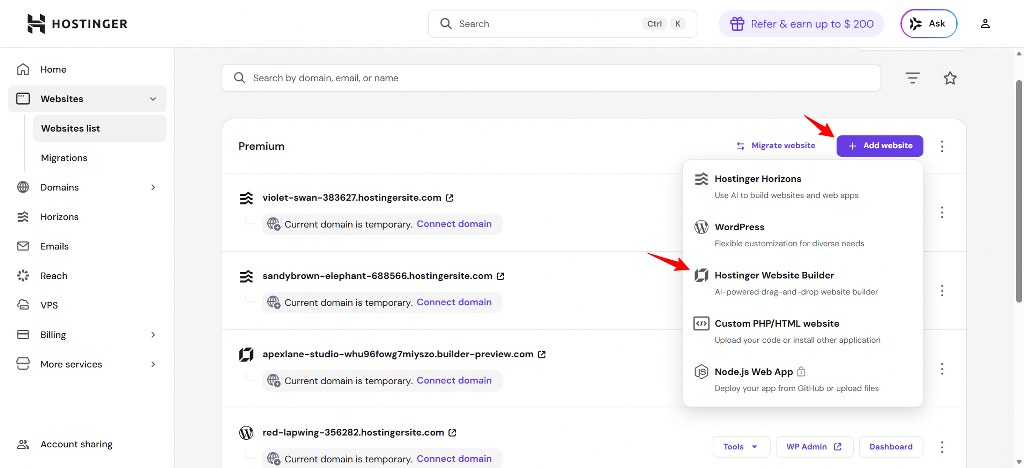Open the Tools dropdown for red-lapwing
Viewport: 1024px width, 468px height.
(741, 447)
